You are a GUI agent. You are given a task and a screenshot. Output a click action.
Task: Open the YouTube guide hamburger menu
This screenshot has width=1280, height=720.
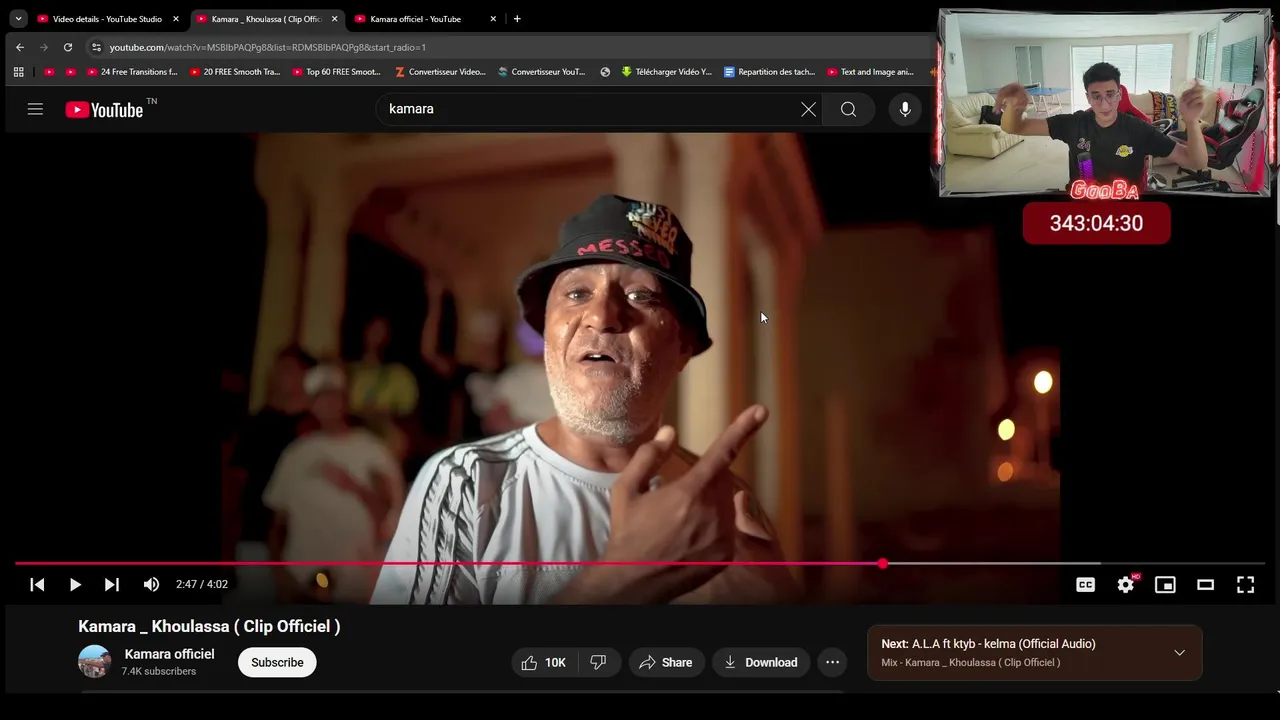(35, 109)
